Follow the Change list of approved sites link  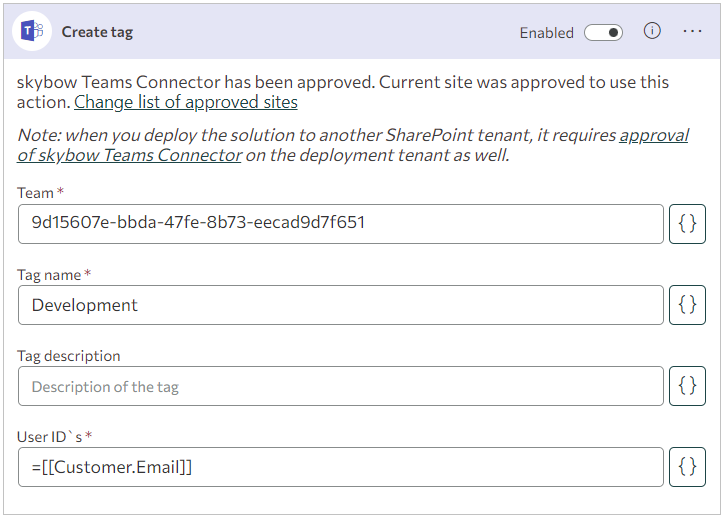pyautogui.click(x=186, y=102)
